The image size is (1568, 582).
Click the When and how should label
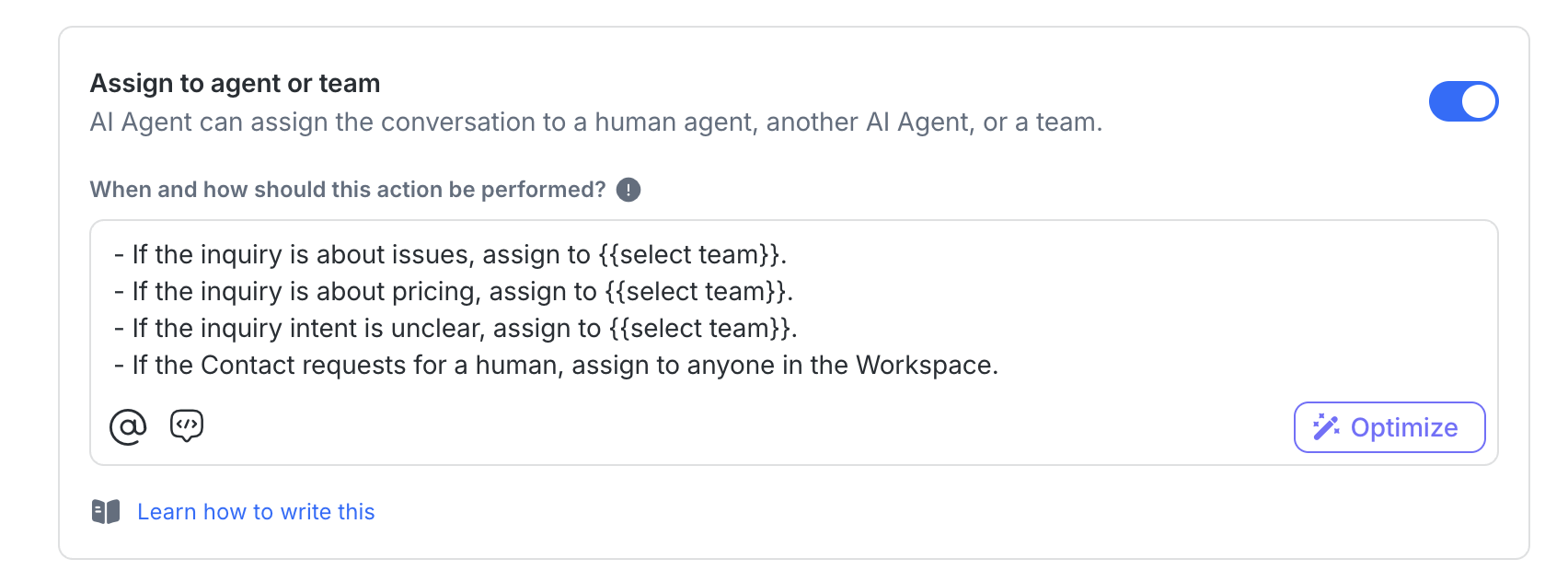click(347, 190)
